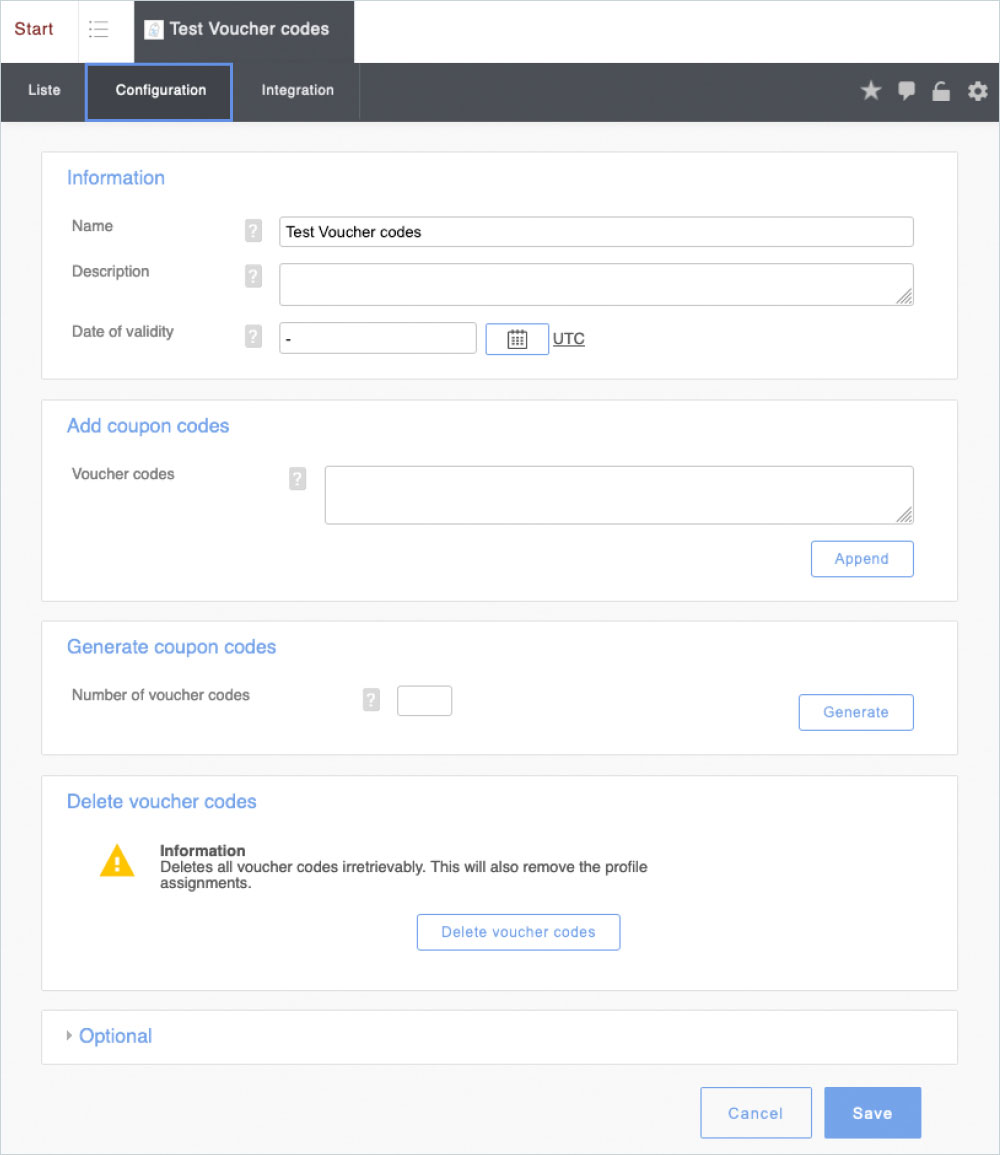Focus the Name input field
Screen dimensions: 1000x1155
point(596,232)
